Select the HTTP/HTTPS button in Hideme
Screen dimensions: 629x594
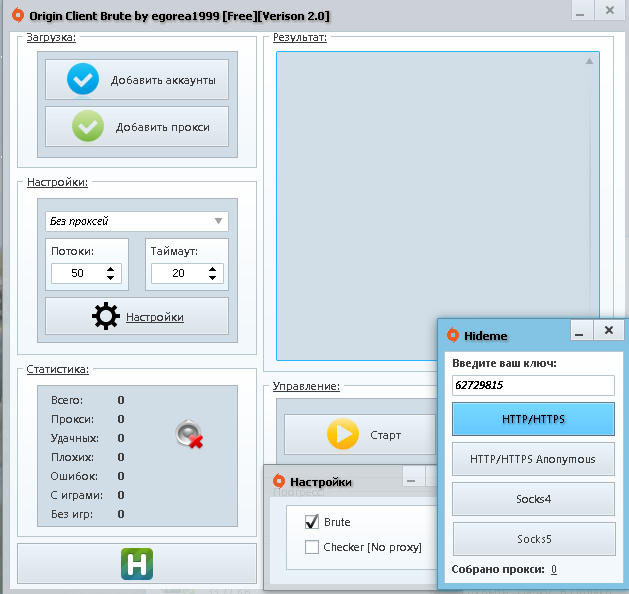(x=533, y=419)
